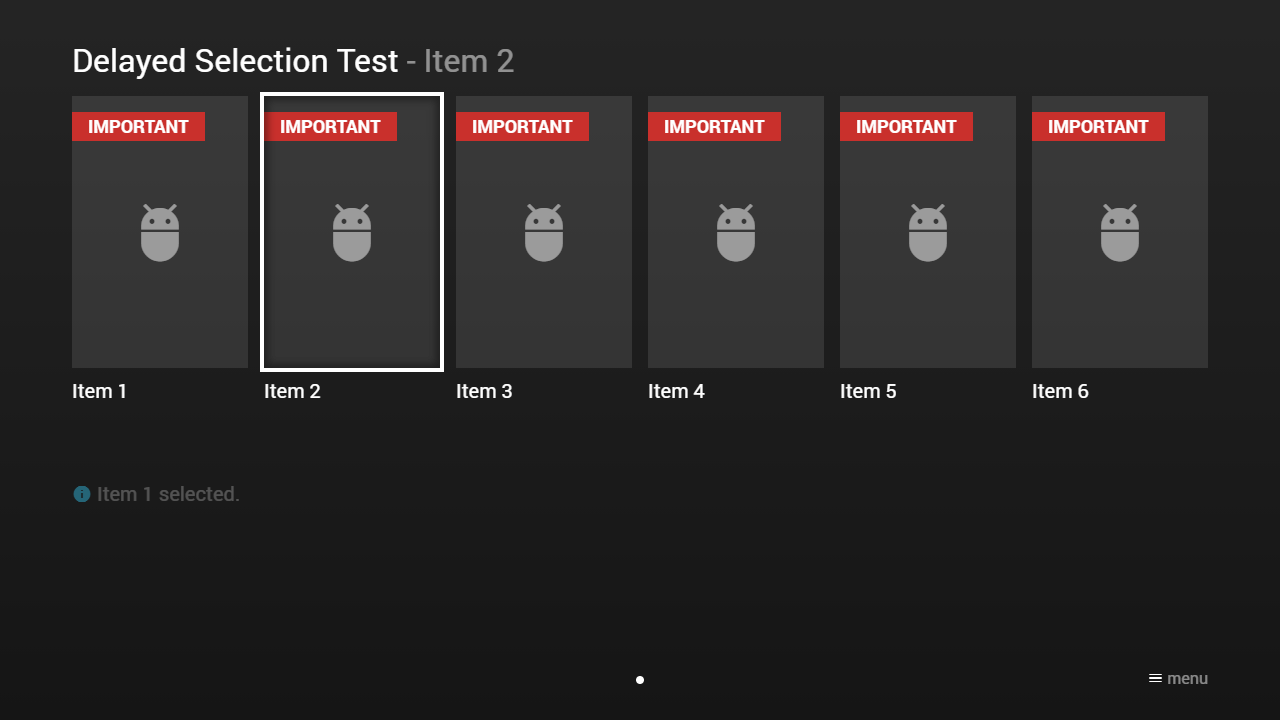The width and height of the screenshot is (1280, 720).
Task: Click the "Item 1 selected." status message
Action: (x=168, y=494)
